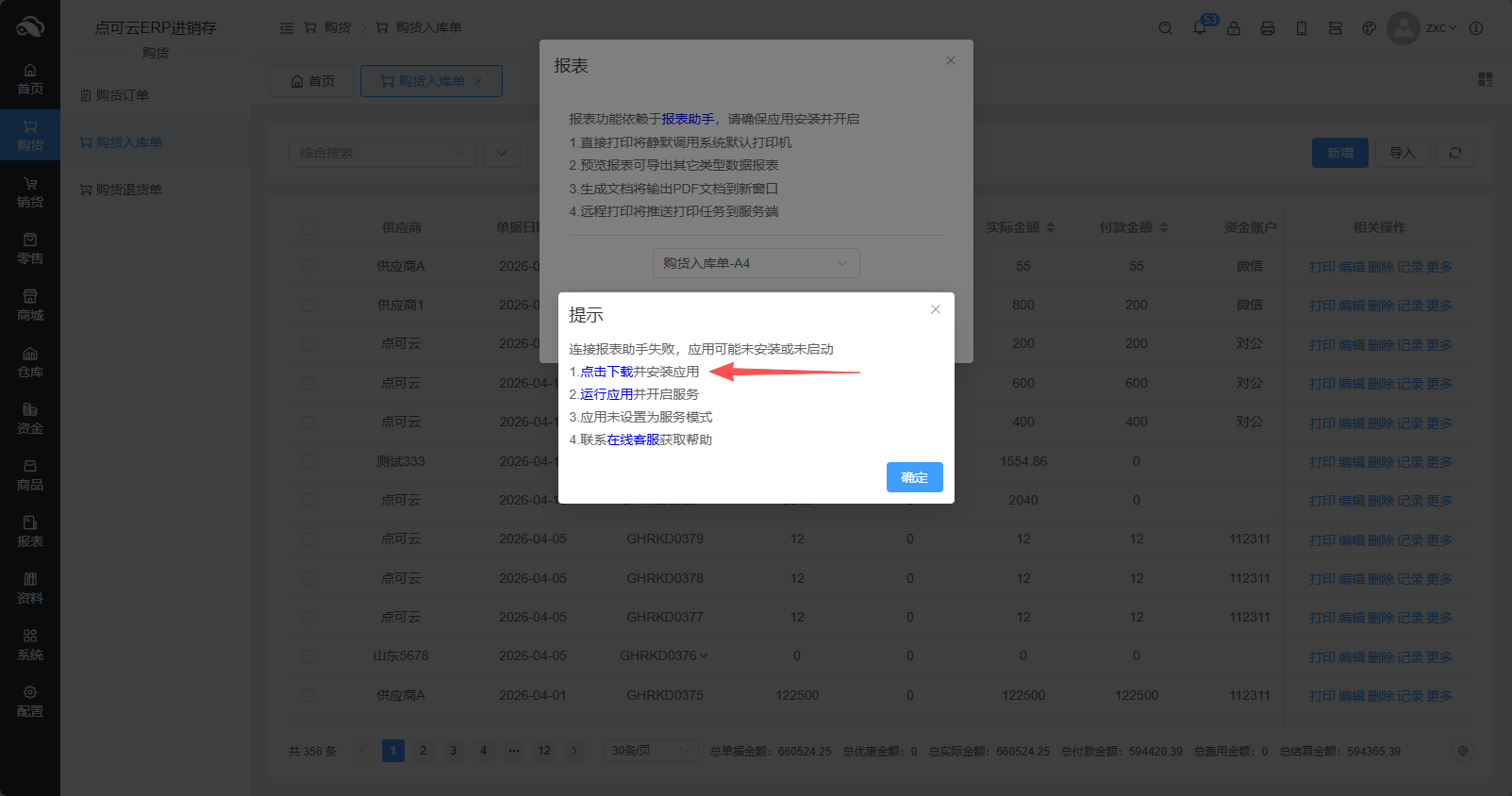
Task: Select the checkbox for 山东5678 row
Action: 308,656
